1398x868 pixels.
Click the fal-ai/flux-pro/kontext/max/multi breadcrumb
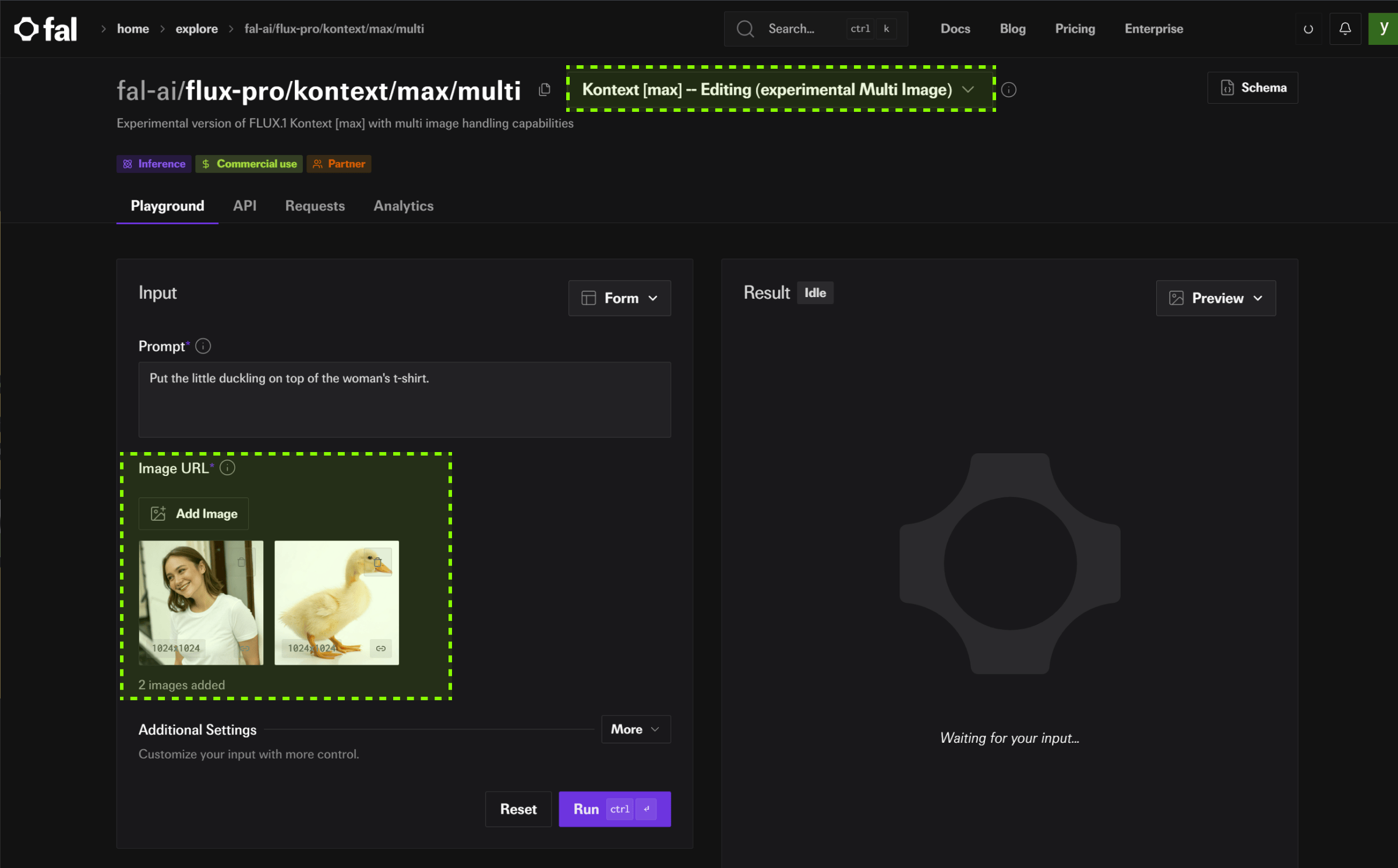coord(334,29)
